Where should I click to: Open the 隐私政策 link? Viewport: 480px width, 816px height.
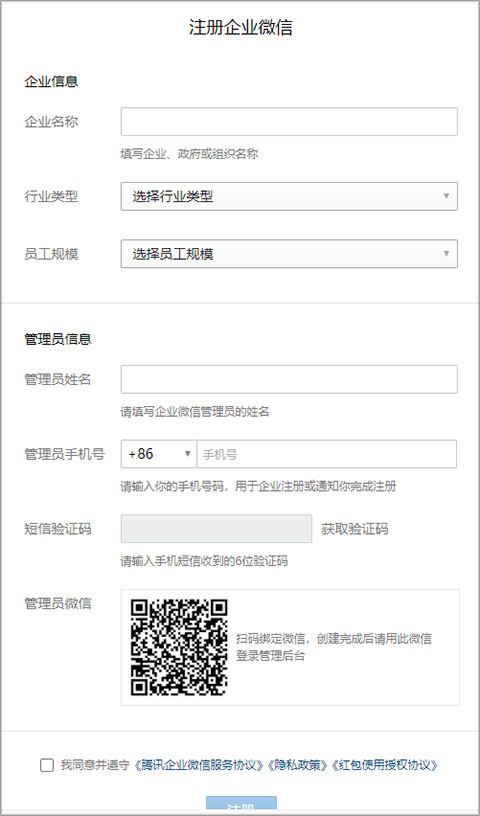(297, 765)
